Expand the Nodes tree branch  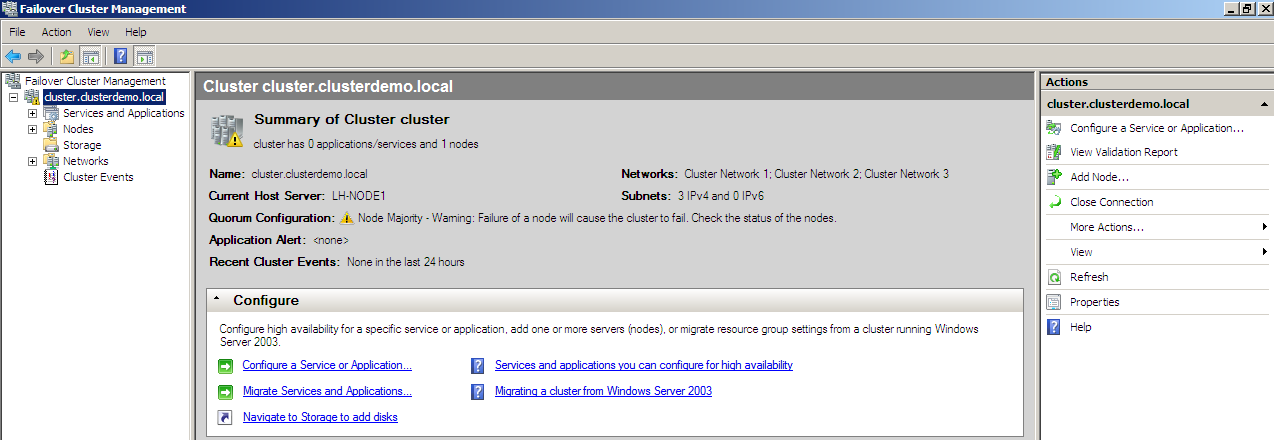pyautogui.click(x=32, y=129)
